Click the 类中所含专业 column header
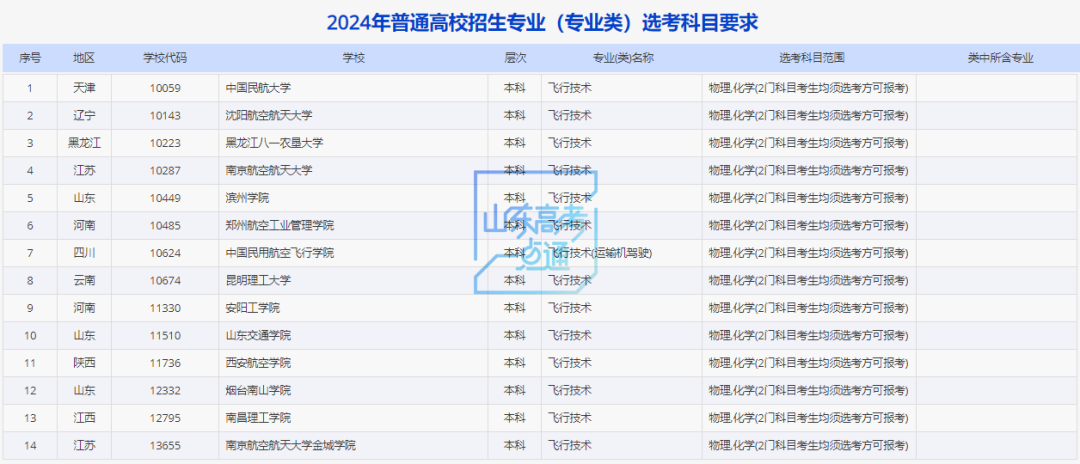This screenshot has width=1080, height=464. click(998, 58)
